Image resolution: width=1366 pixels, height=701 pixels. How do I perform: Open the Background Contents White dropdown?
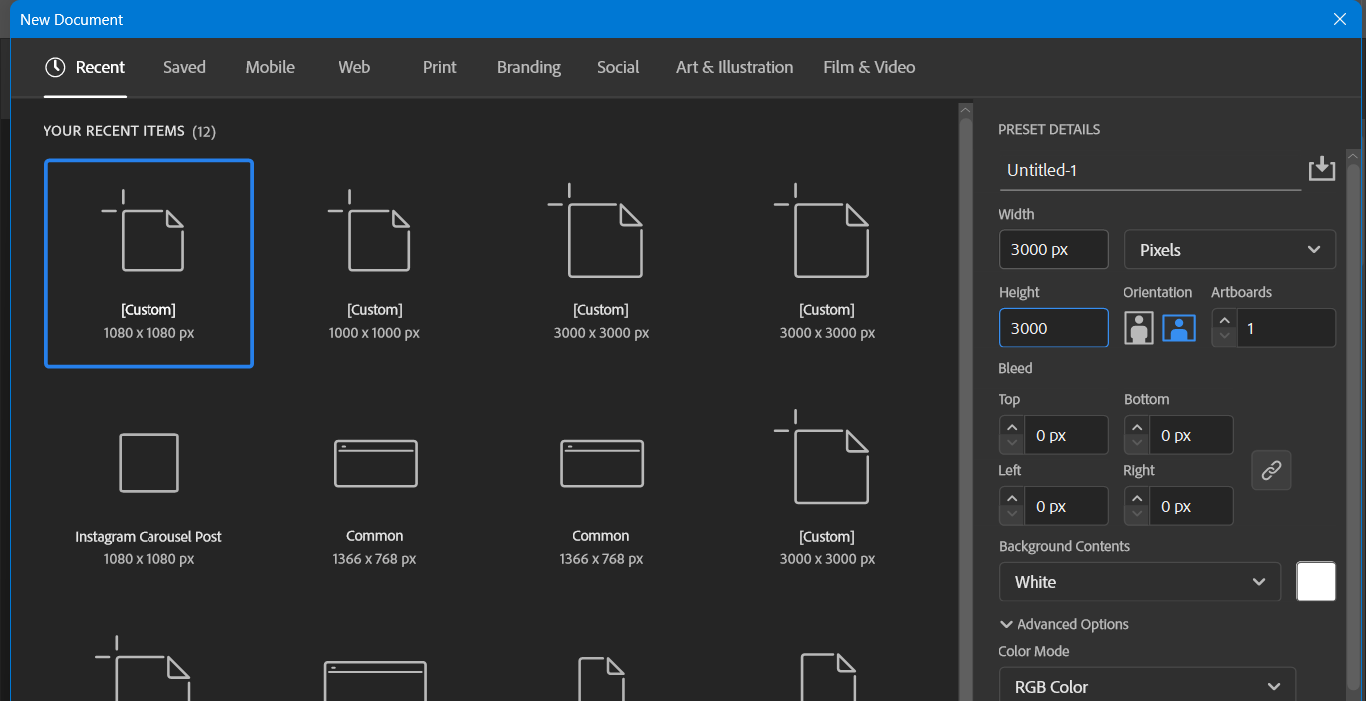click(x=1140, y=582)
